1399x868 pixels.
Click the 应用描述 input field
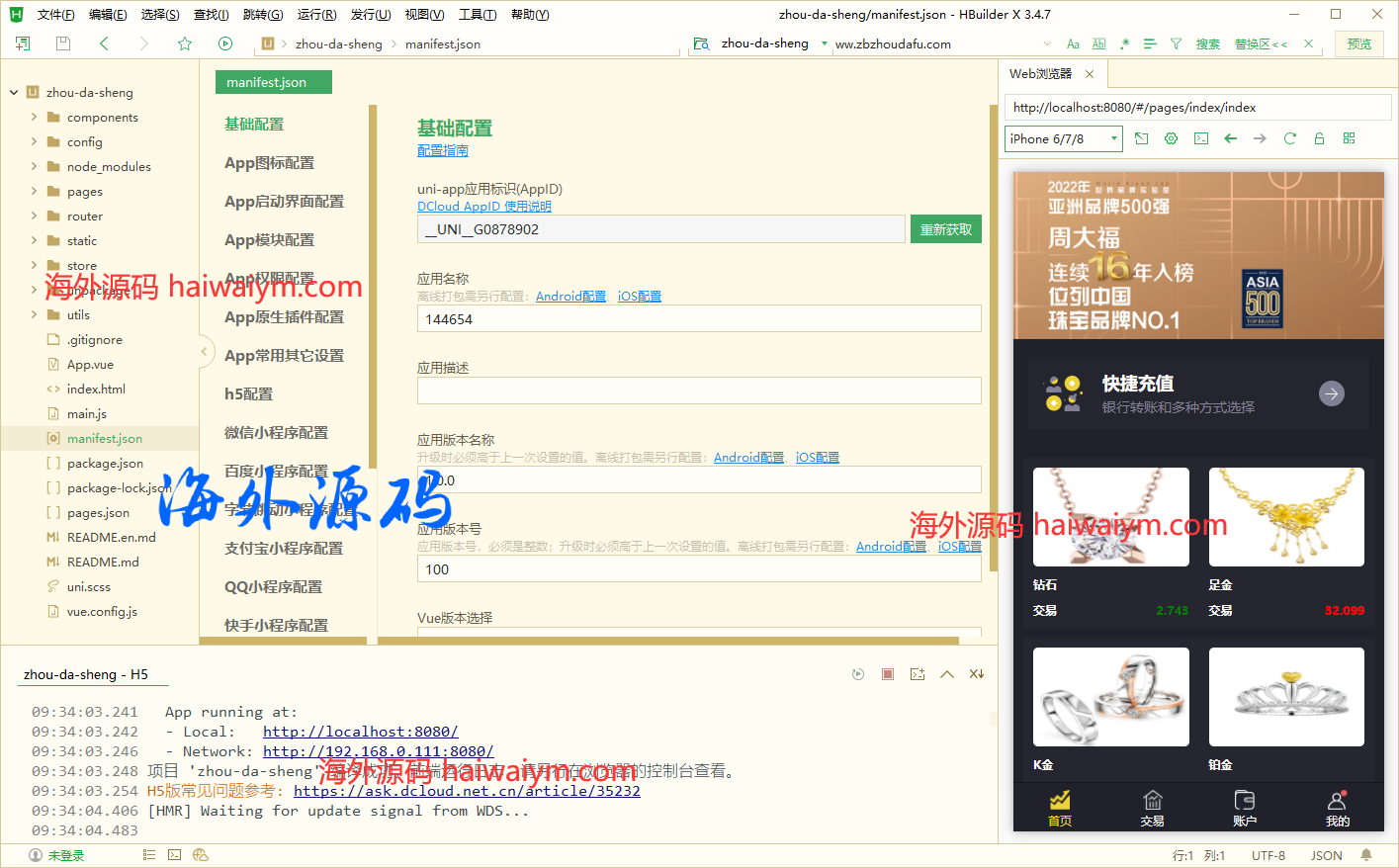coord(698,391)
